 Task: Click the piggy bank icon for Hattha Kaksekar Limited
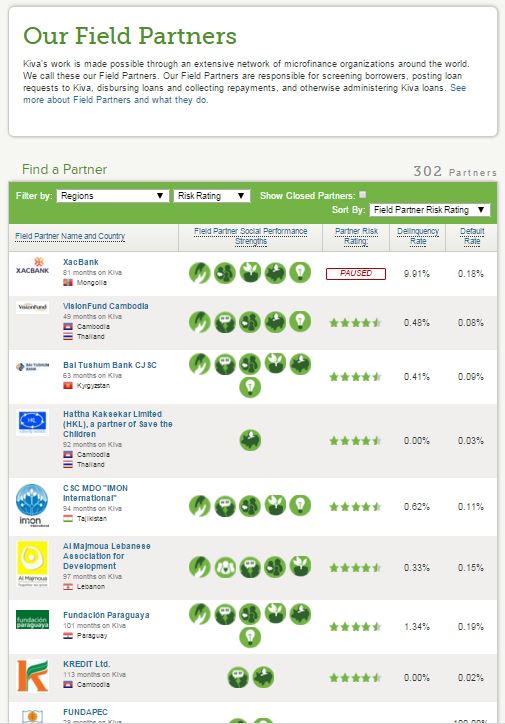click(x=250, y=440)
